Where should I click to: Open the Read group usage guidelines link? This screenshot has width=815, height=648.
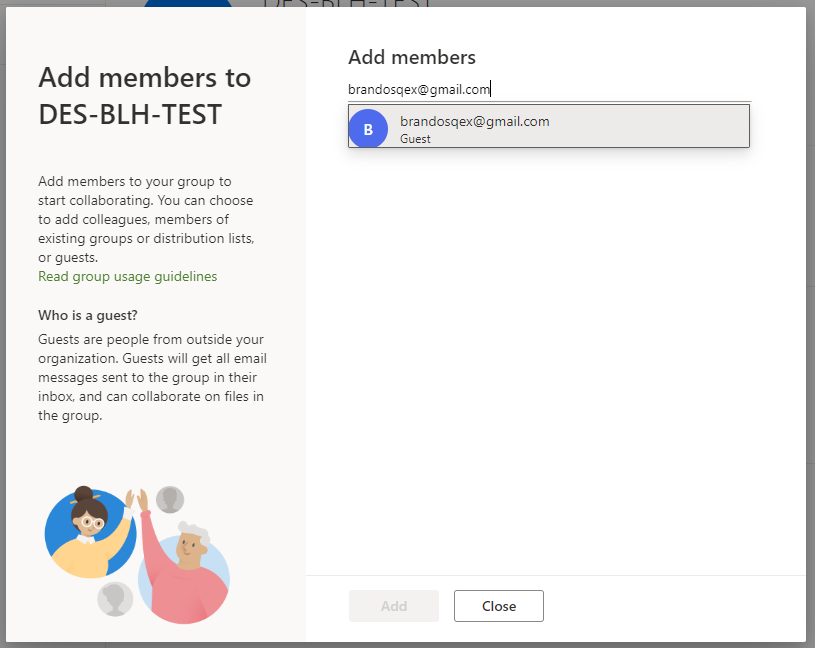[x=127, y=276]
